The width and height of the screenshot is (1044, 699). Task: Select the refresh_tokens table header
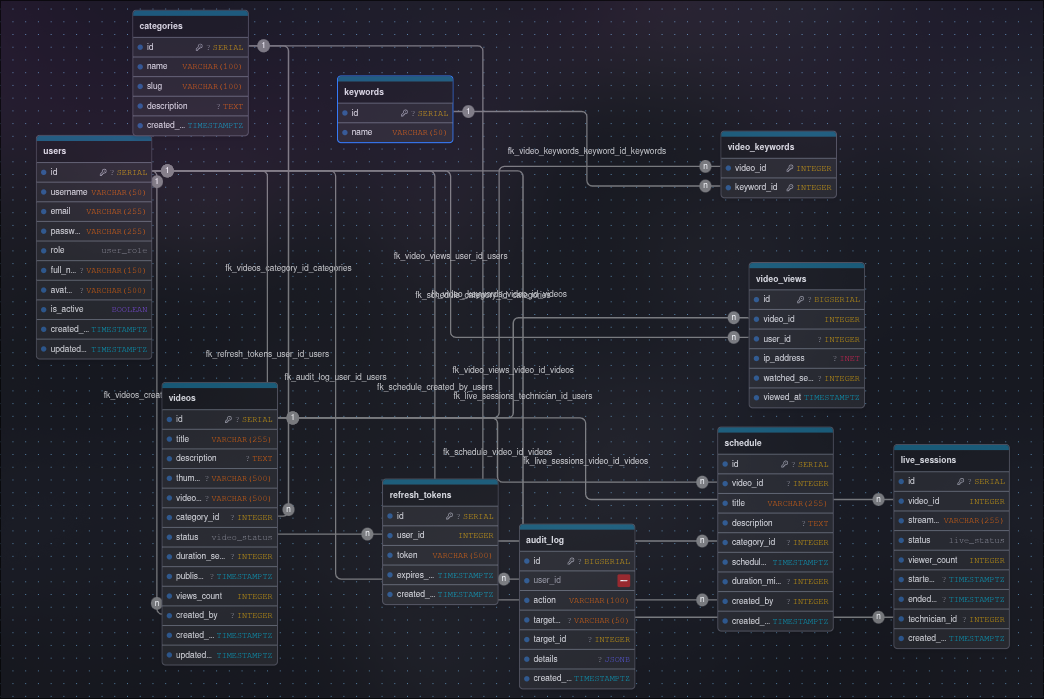pyautogui.click(x=441, y=495)
